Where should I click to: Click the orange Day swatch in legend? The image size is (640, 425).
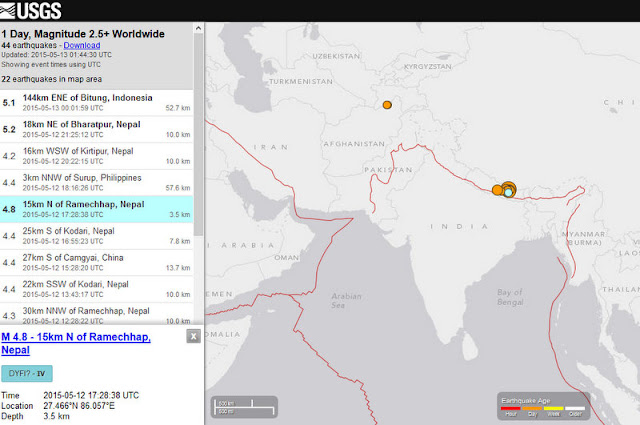pos(532,408)
